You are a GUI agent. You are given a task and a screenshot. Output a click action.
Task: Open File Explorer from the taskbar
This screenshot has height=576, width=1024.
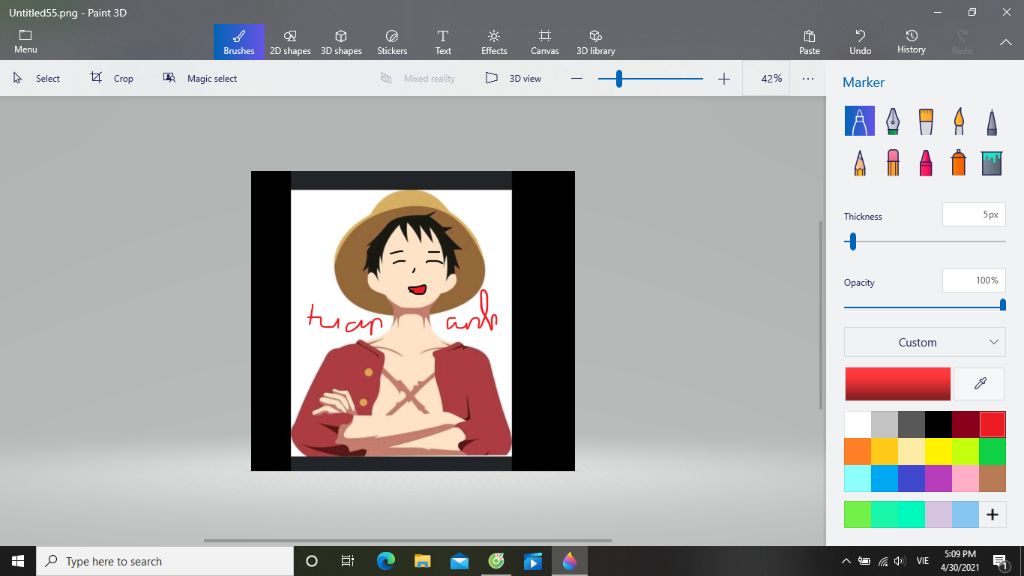pos(423,561)
